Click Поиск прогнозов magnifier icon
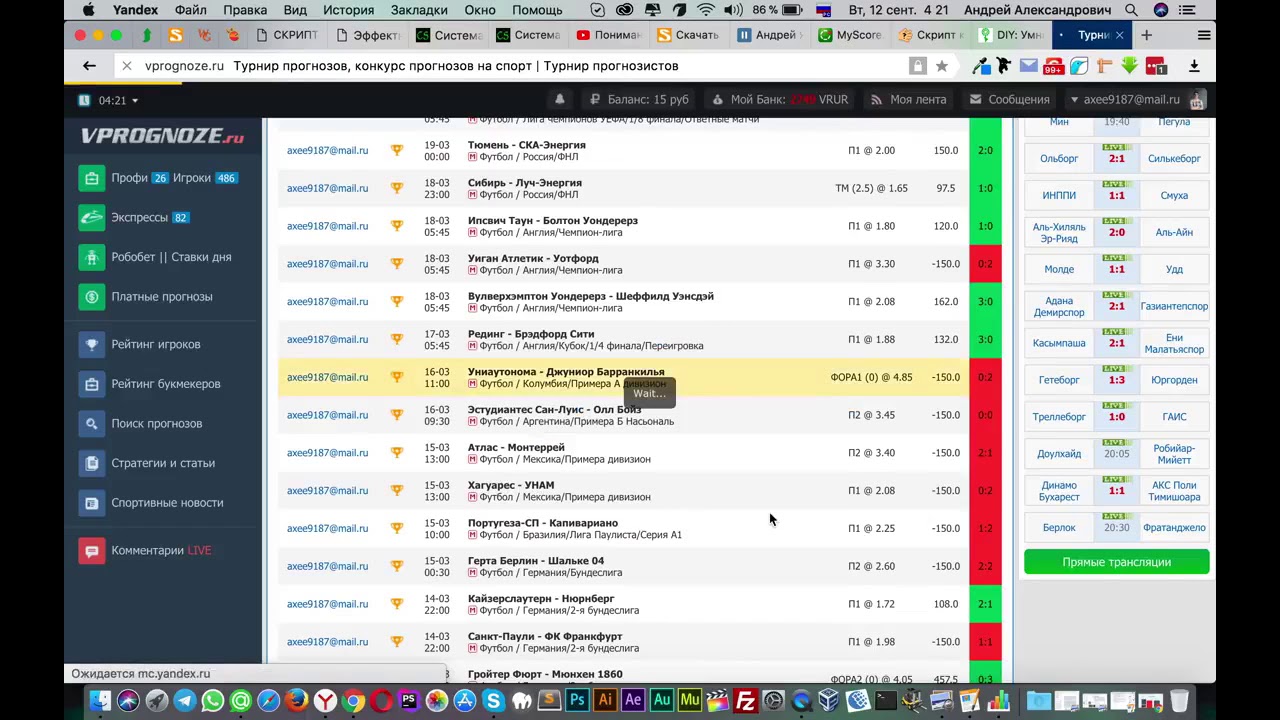 coord(92,423)
